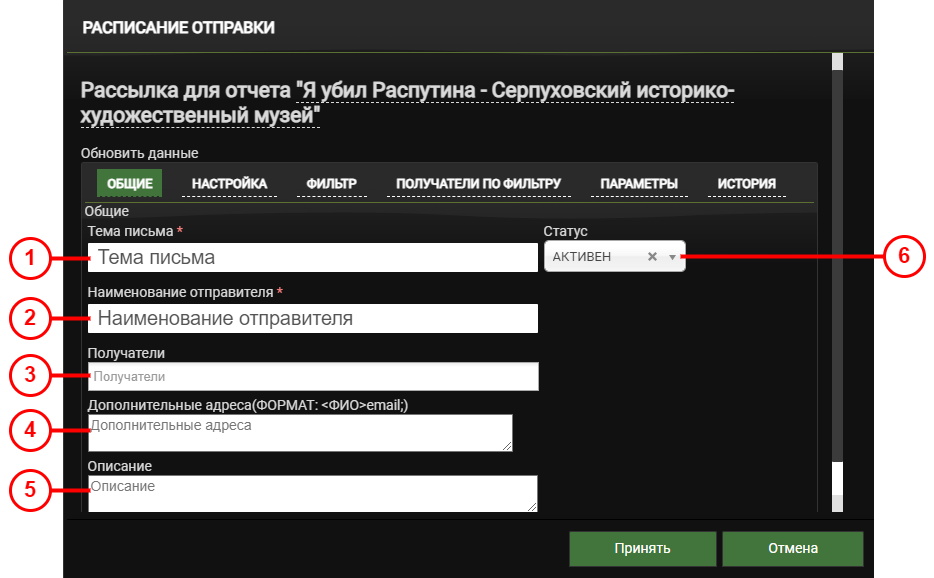
Task: Click into the Получатели field
Action: [312, 377]
